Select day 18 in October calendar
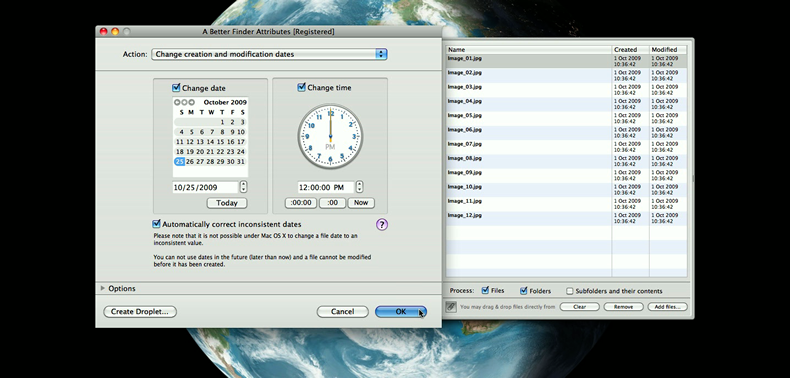790x378 pixels. click(179, 152)
